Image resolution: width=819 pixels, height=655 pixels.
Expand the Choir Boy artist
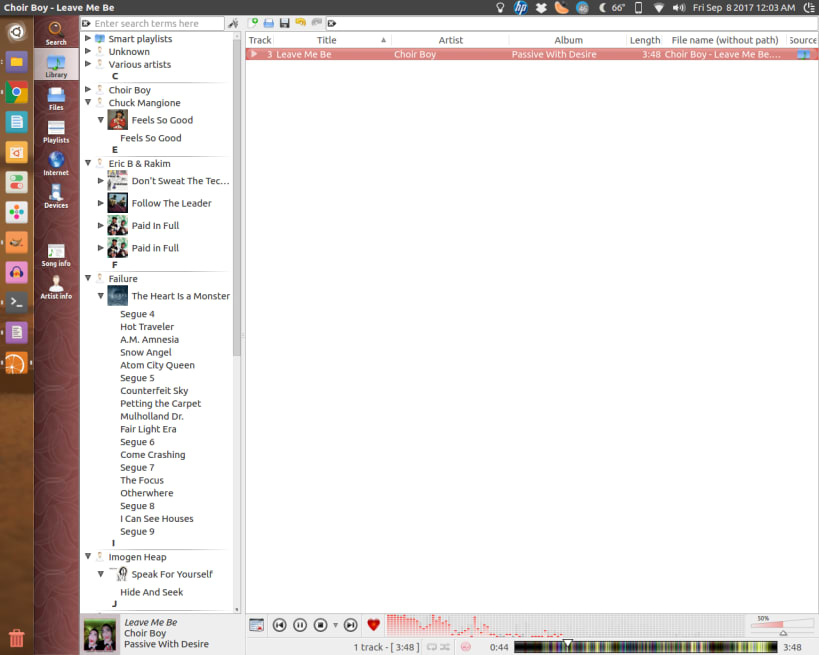click(x=88, y=89)
